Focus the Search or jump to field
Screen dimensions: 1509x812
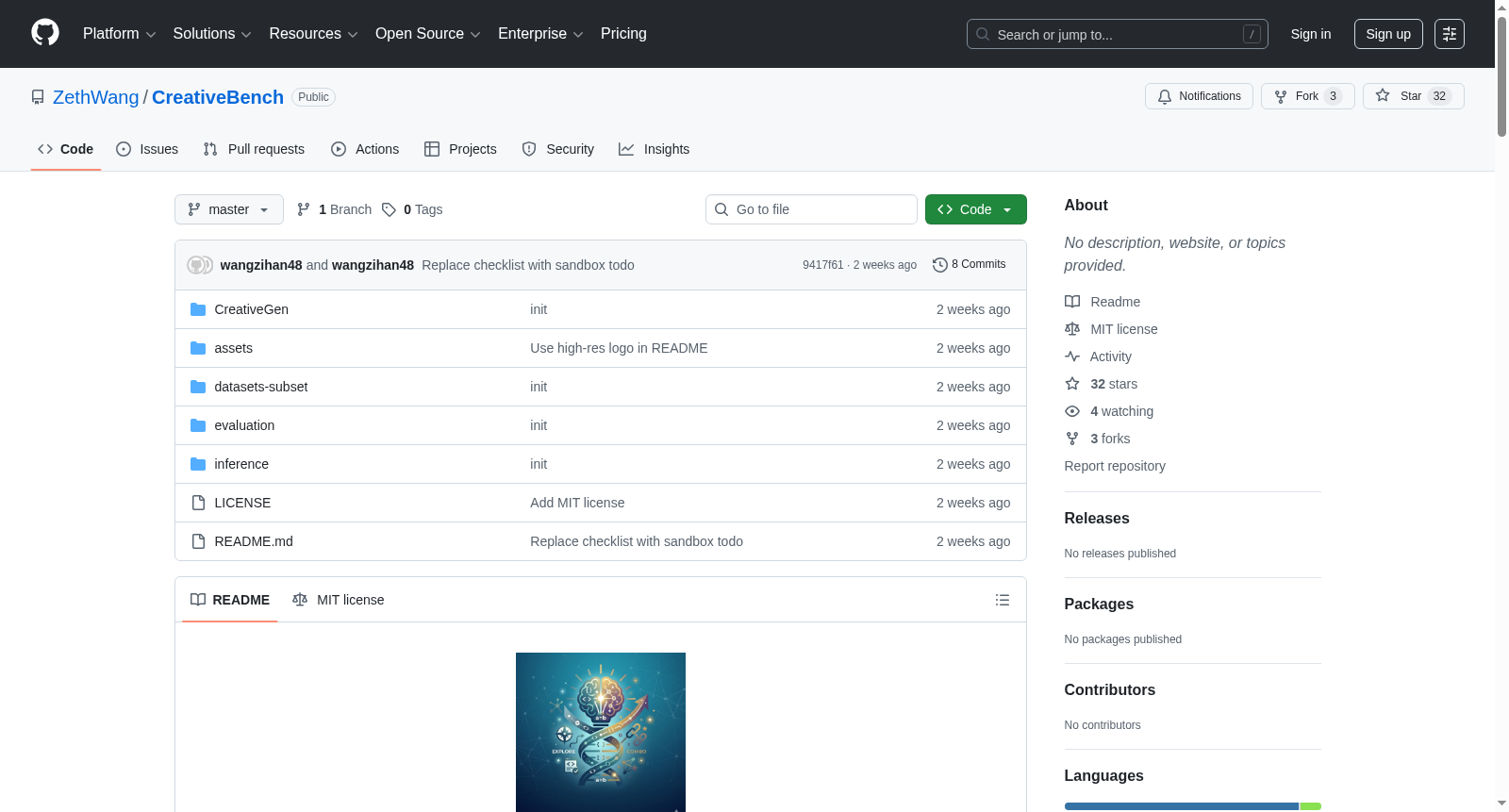(x=1118, y=34)
